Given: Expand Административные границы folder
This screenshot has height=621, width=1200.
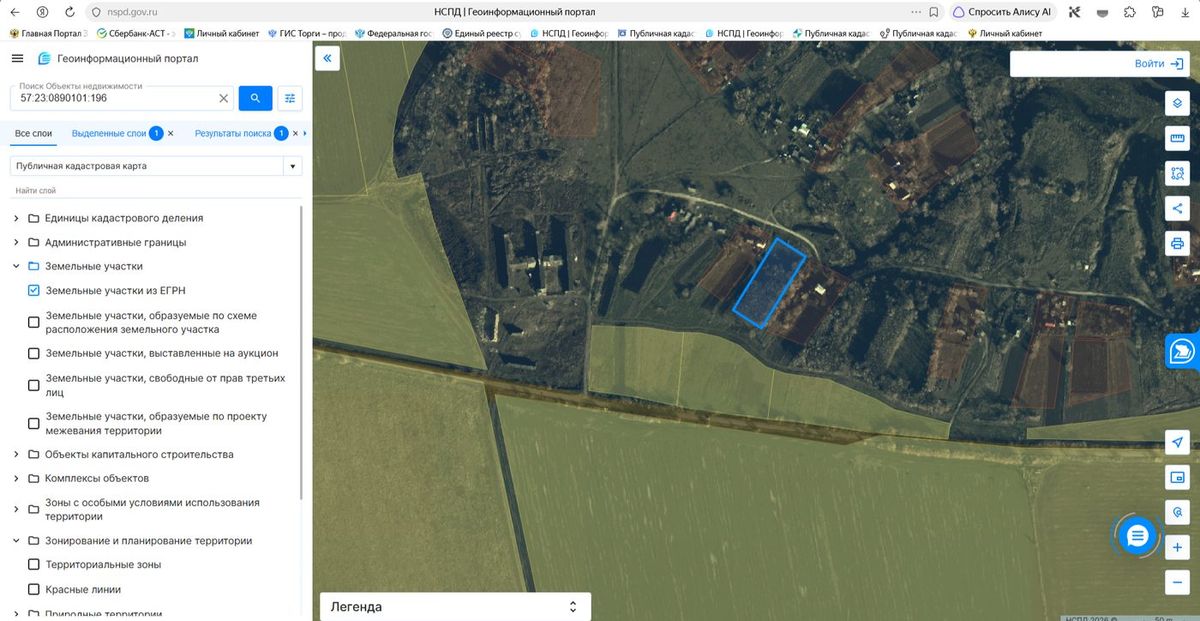Looking at the screenshot, I should [16, 242].
